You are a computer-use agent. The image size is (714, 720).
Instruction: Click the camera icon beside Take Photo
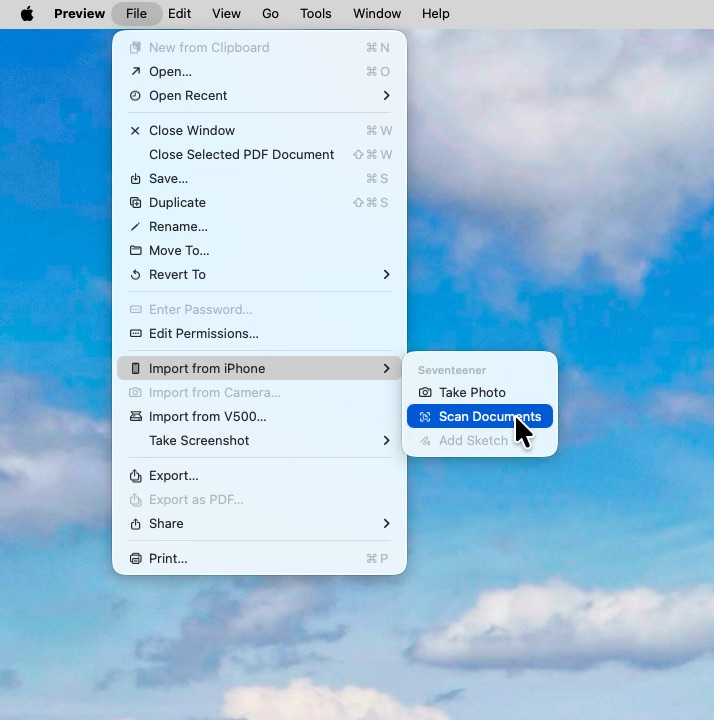[x=425, y=393]
